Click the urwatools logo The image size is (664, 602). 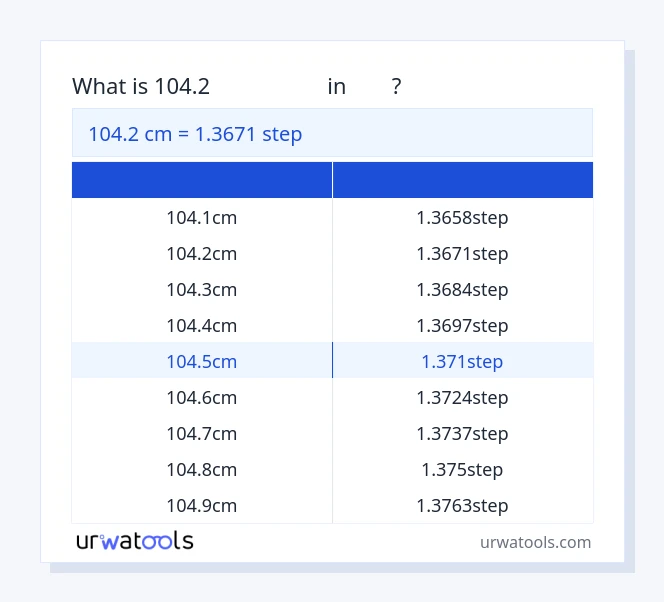[134, 541]
